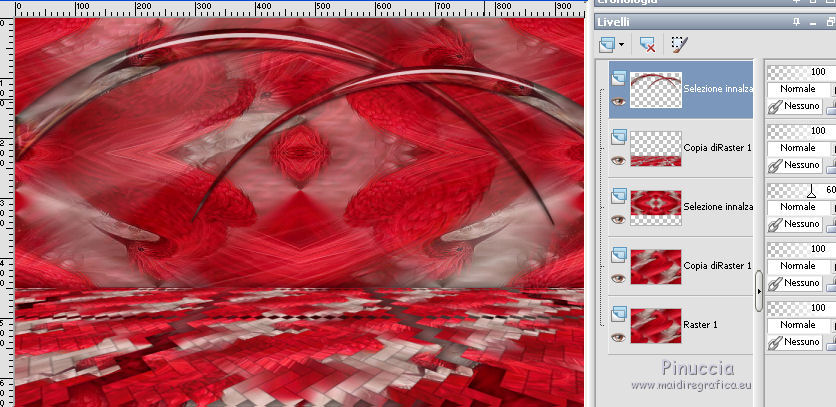Open the dropdown arrow beside New Layer icon
This screenshot has width=836, height=407.
[622, 45]
